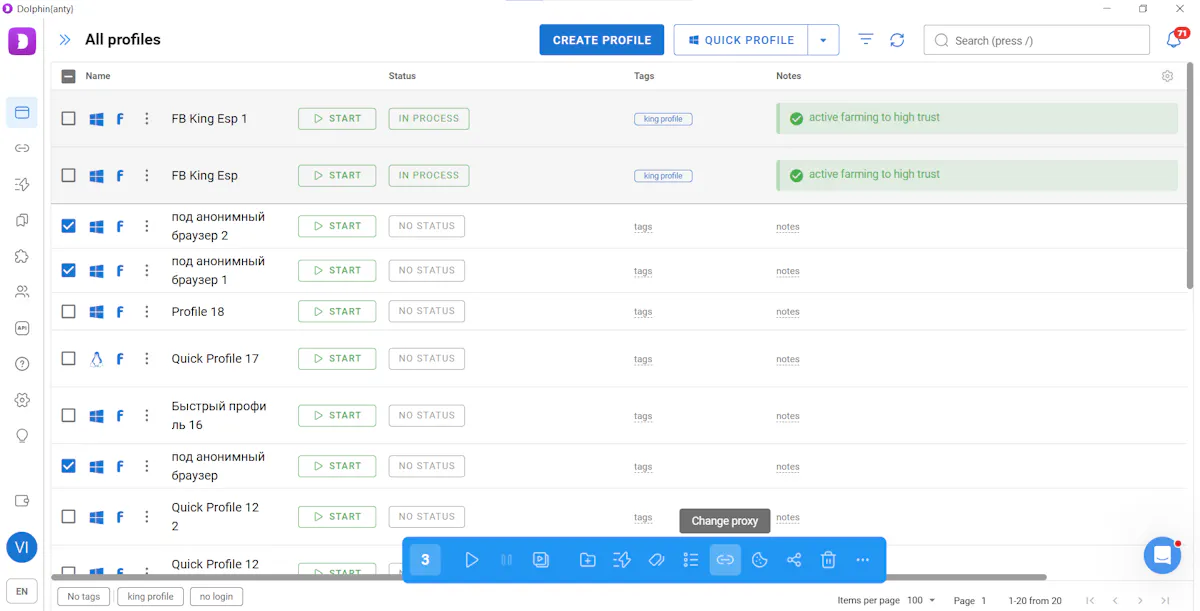
Task: Open the API icon in the sidebar
Action: [22, 328]
